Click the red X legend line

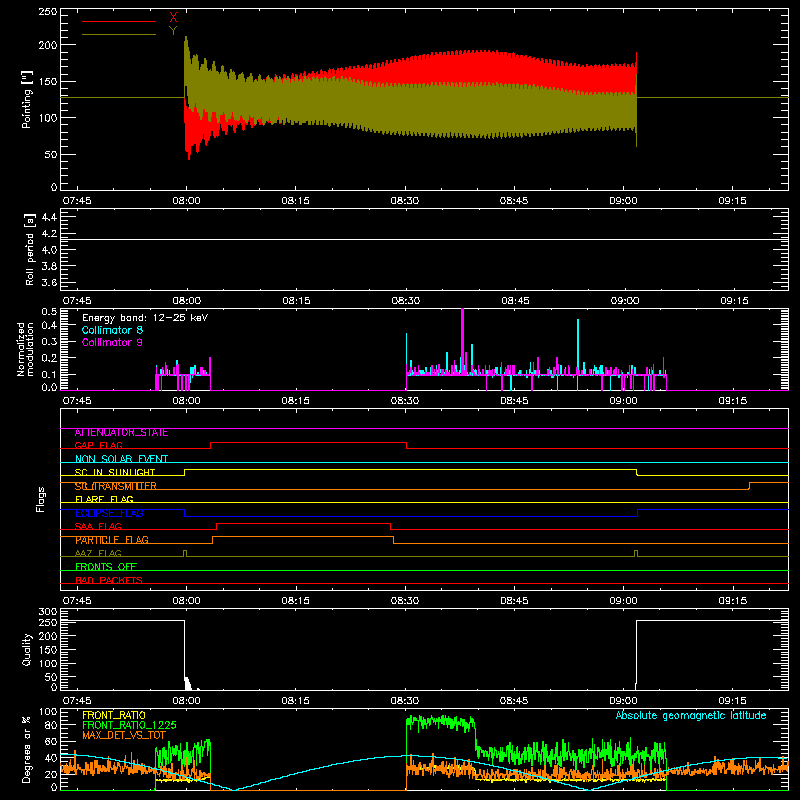tap(119, 21)
